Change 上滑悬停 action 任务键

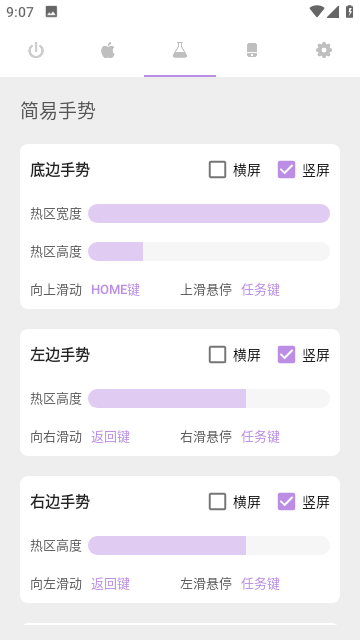pyautogui.click(x=260, y=290)
